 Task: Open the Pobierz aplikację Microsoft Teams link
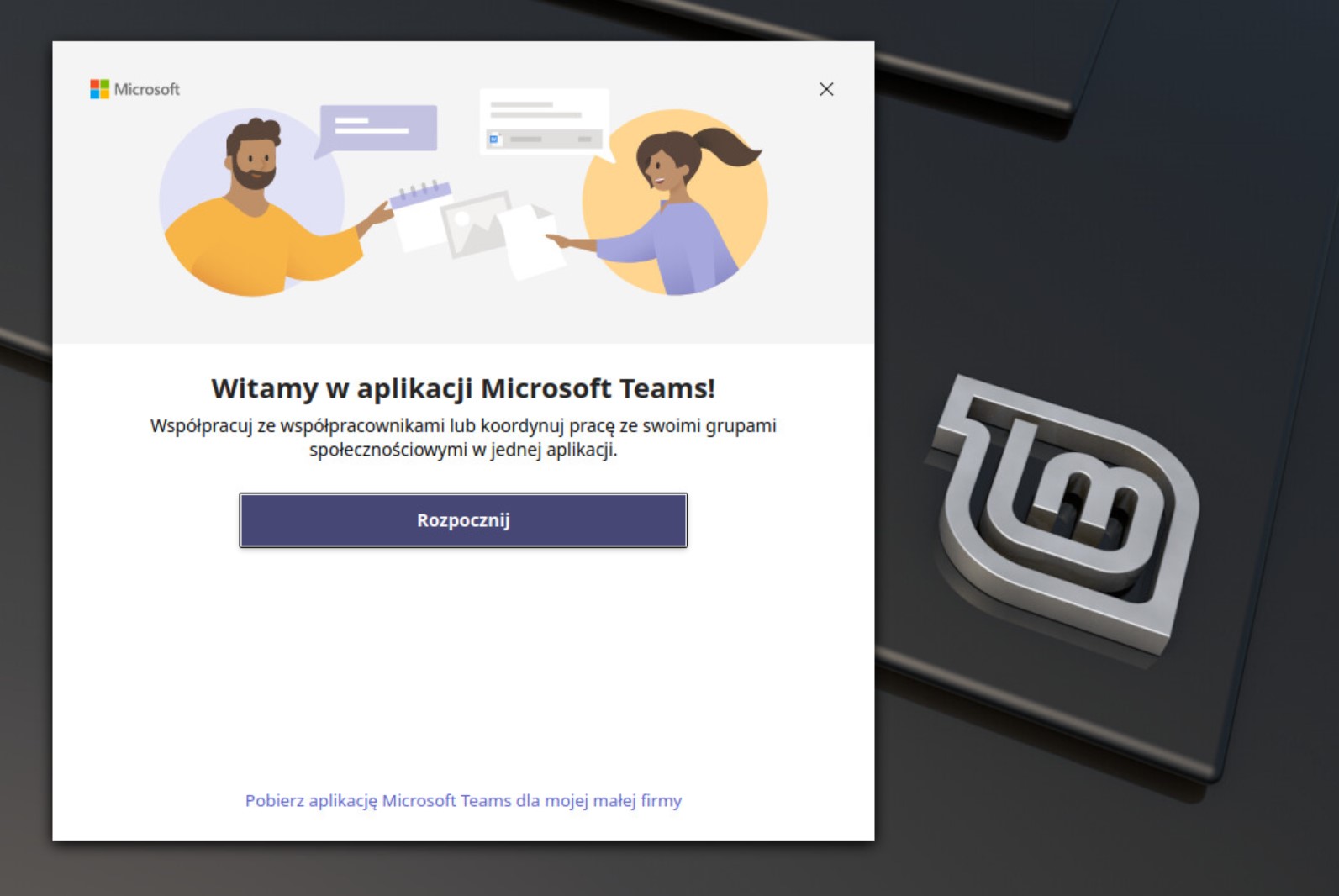tap(463, 801)
